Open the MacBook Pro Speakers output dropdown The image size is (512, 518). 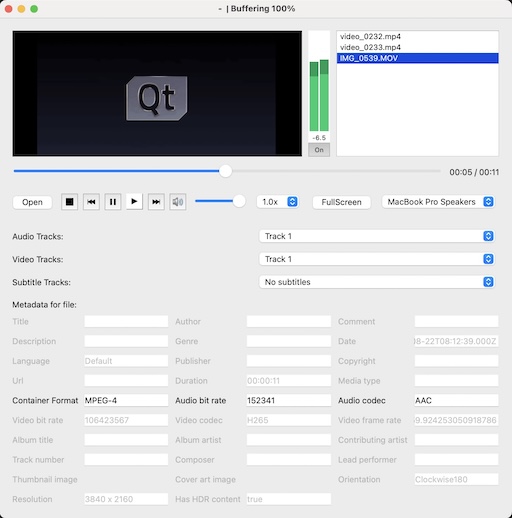[438, 202]
